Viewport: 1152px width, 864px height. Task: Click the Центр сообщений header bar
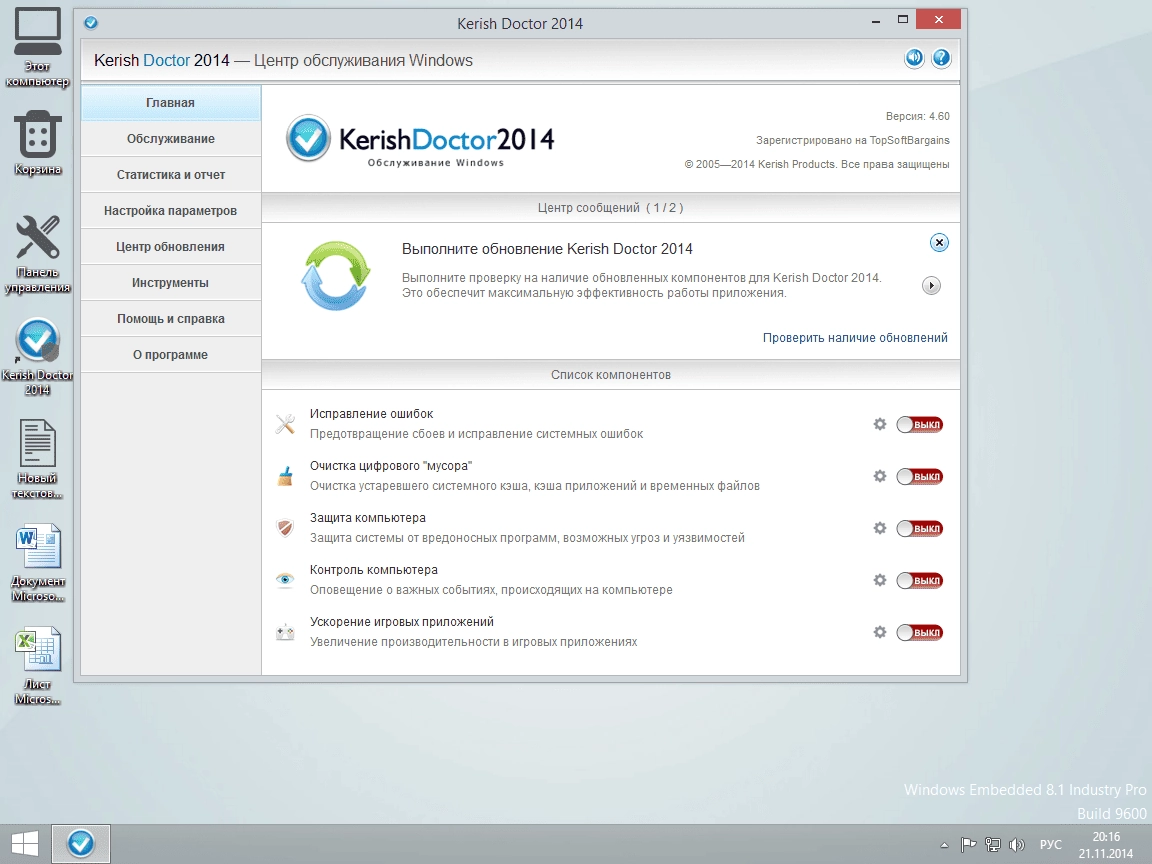(611, 208)
